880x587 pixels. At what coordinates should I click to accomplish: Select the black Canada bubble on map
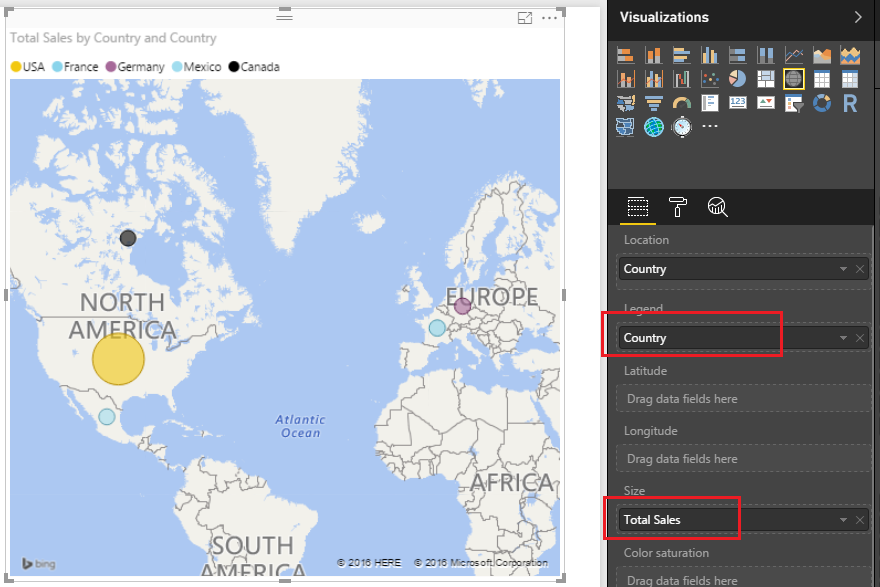pyautogui.click(x=128, y=238)
